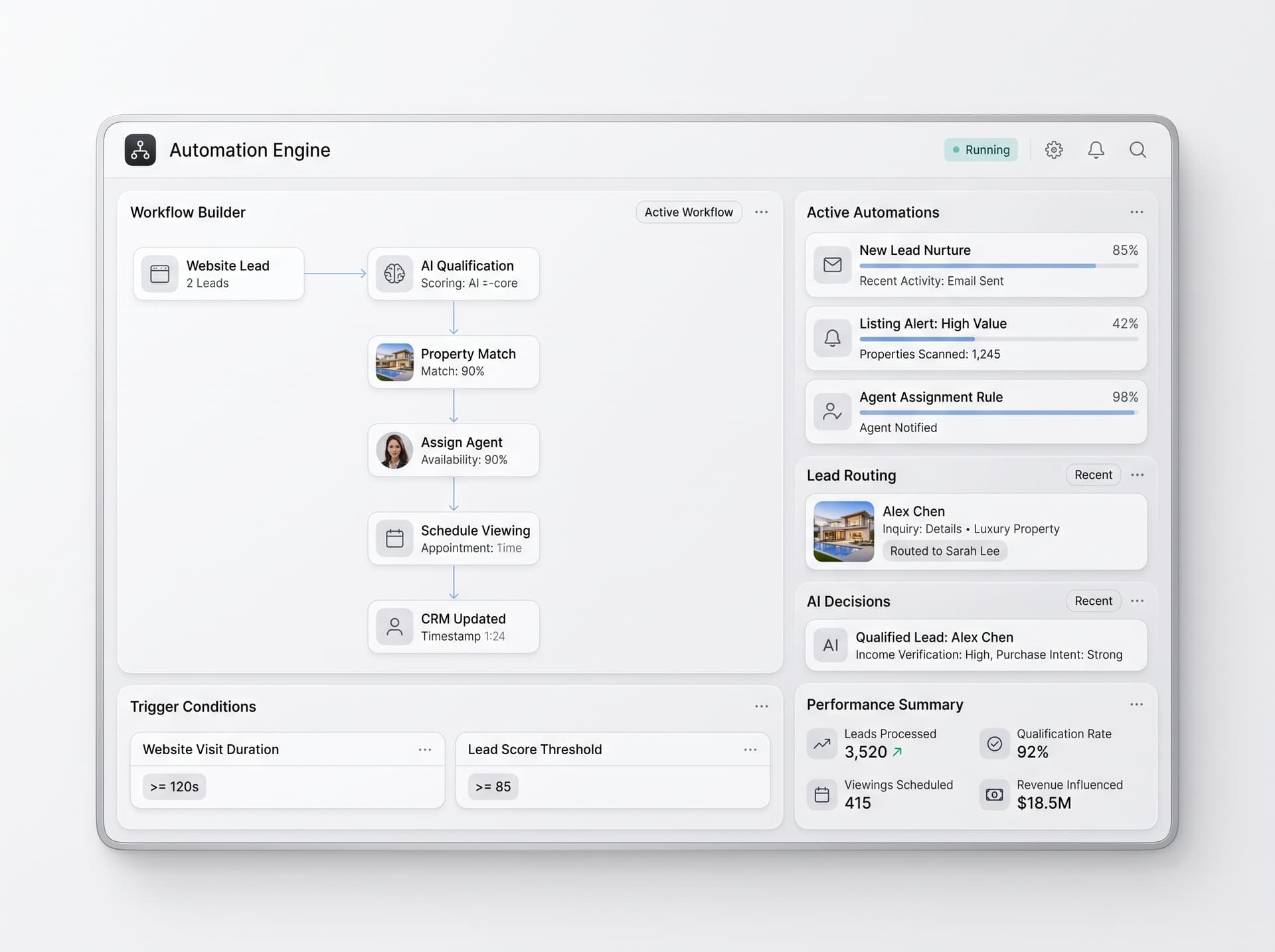Click the Leads Processed 3,520 value

click(865, 752)
